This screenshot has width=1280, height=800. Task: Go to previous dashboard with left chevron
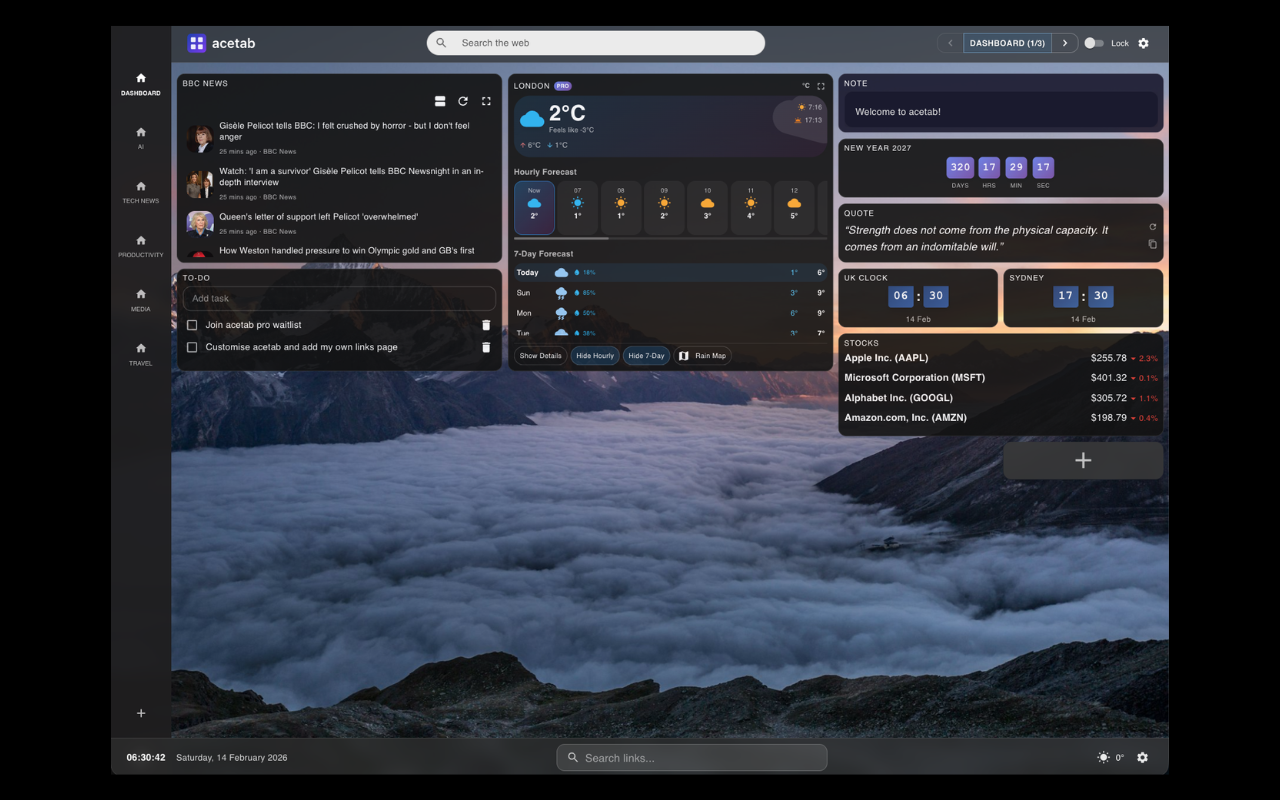click(950, 43)
